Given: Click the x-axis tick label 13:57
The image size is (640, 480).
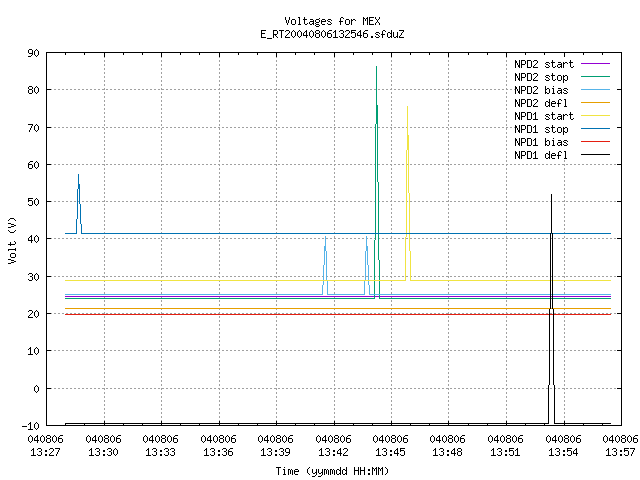Looking at the screenshot, I should pos(620,452).
